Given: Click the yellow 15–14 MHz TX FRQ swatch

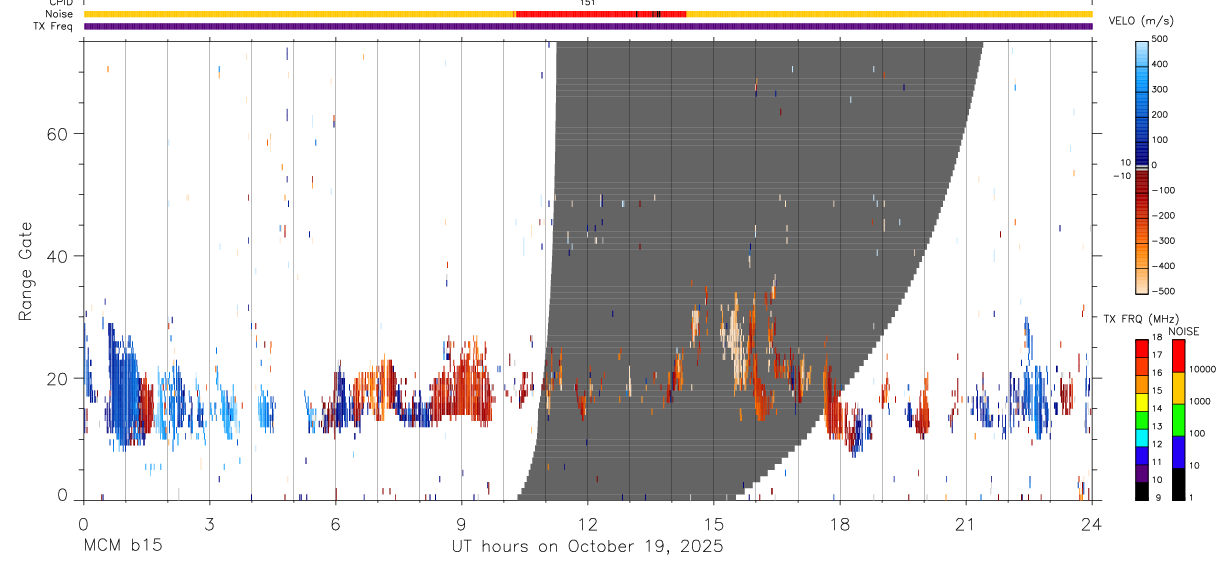Looking at the screenshot, I should click(x=1141, y=401).
